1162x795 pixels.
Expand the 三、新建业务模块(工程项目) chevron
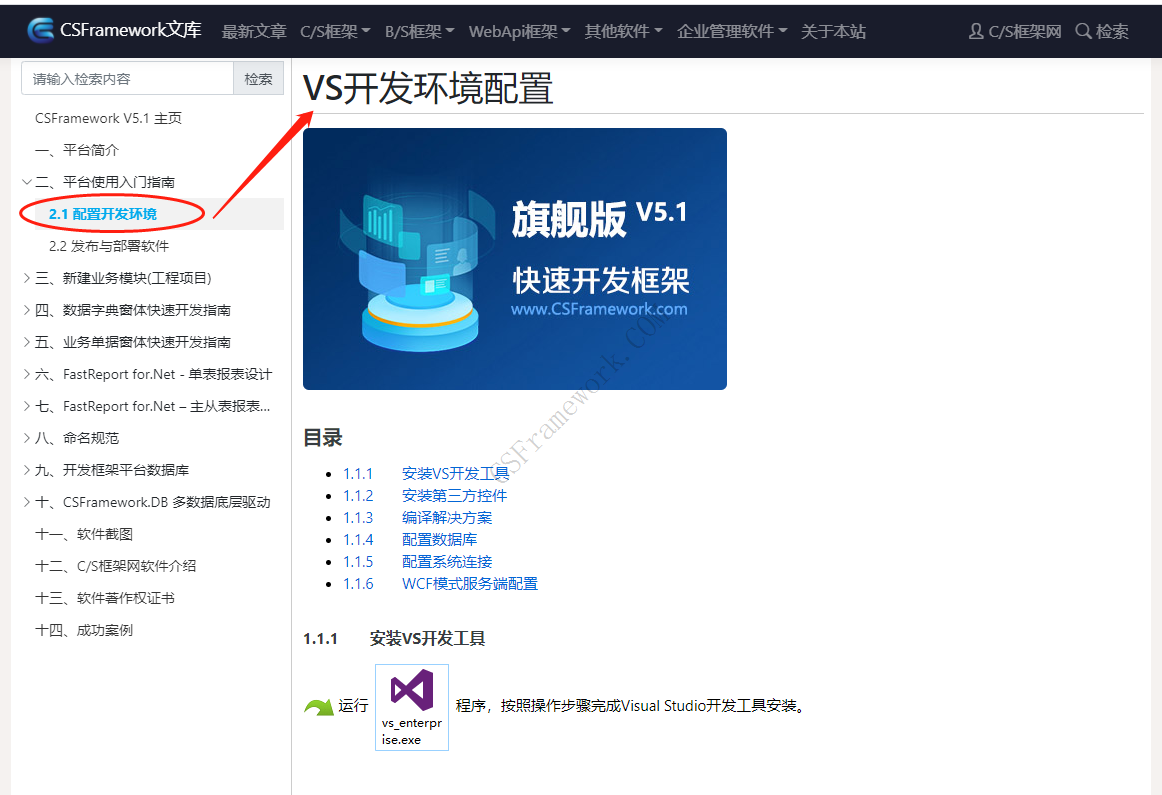point(27,278)
